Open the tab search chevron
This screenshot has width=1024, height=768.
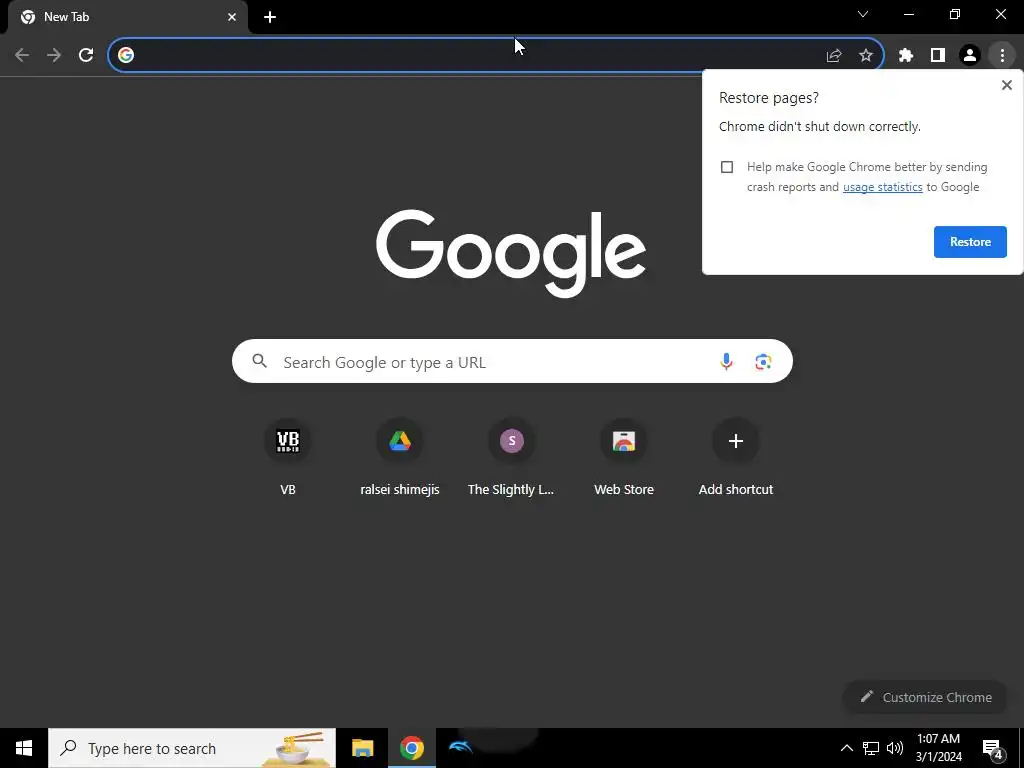pos(863,14)
